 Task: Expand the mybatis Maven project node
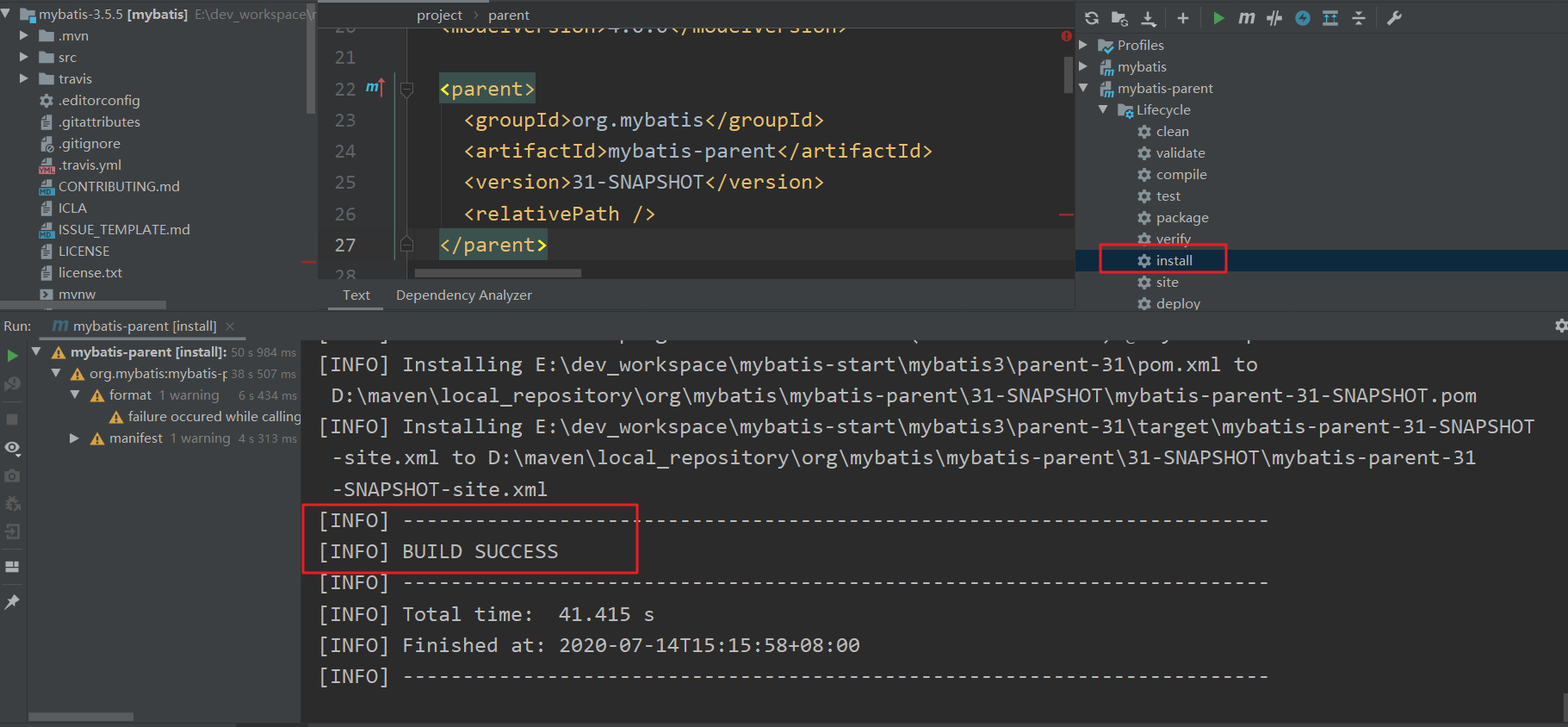click(x=1084, y=66)
